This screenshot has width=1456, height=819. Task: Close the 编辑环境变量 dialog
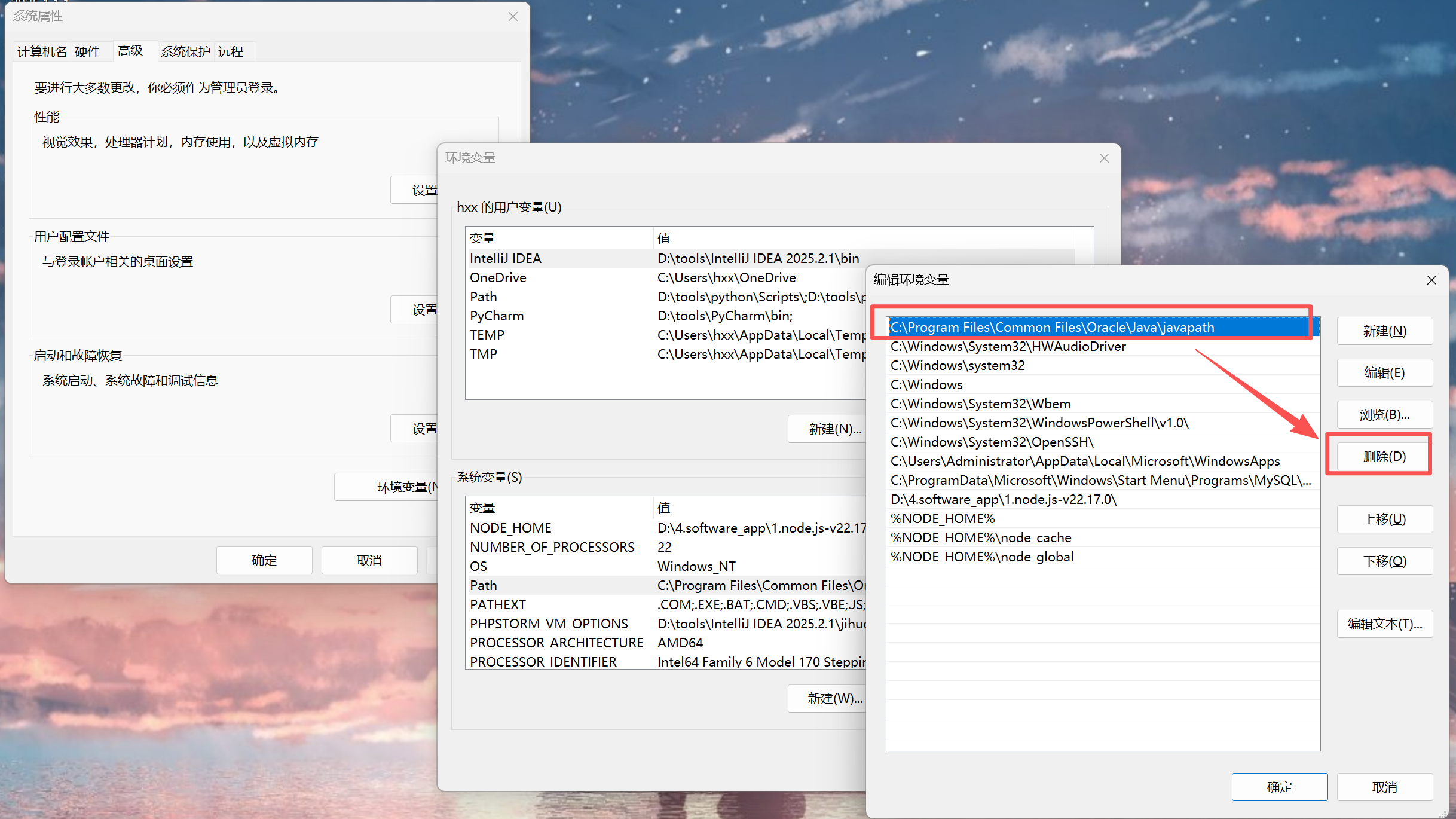click(x=1431, y=280)
